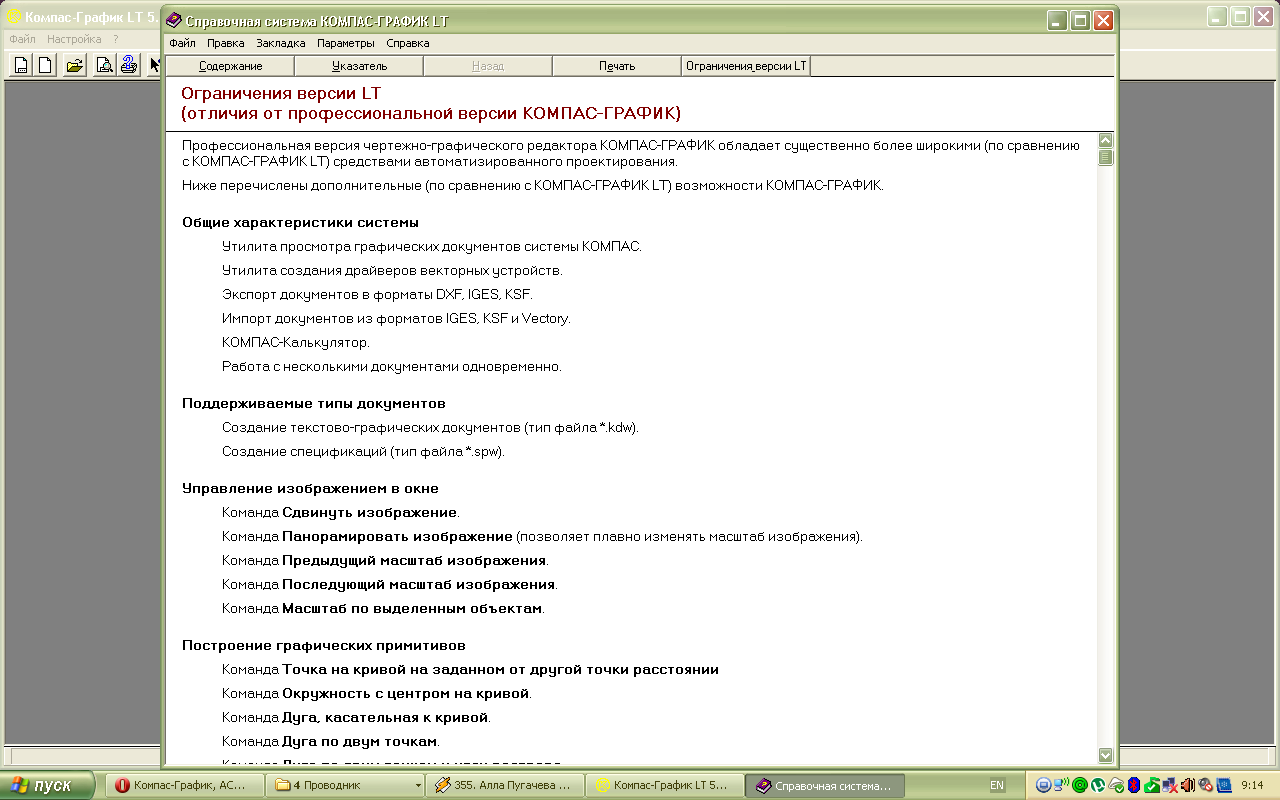
Task: Switch to 355. Алла Пугачева taskbar button
Action: coord(504,786)
